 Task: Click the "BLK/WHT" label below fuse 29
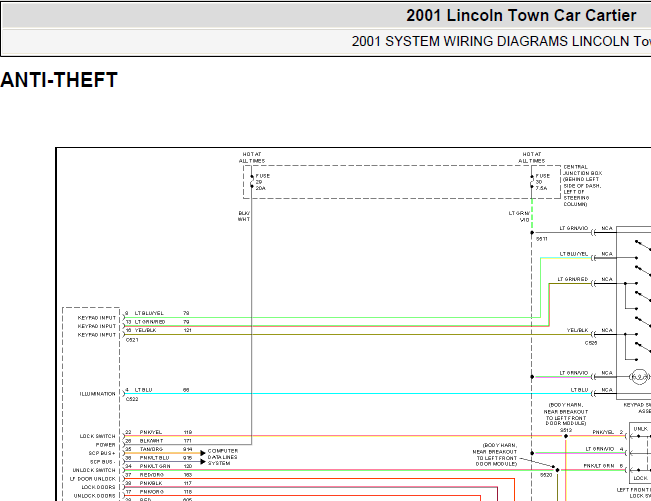tap(244, 216)
